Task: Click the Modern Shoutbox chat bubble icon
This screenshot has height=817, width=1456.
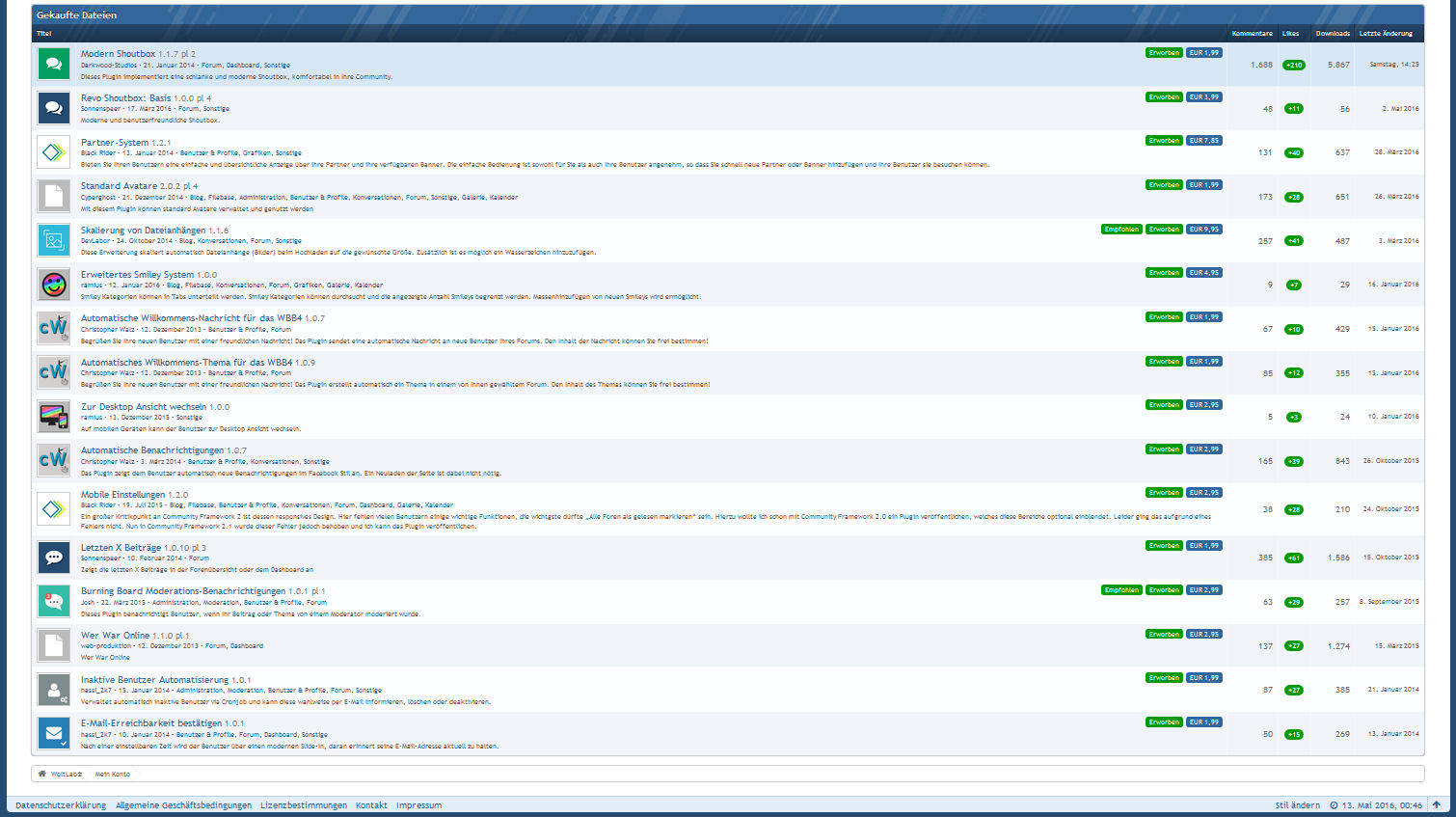Action: coord(54,64)
